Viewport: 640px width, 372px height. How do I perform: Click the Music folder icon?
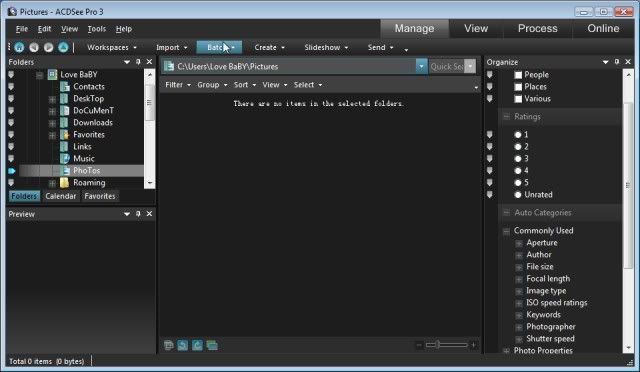point(64,158)
